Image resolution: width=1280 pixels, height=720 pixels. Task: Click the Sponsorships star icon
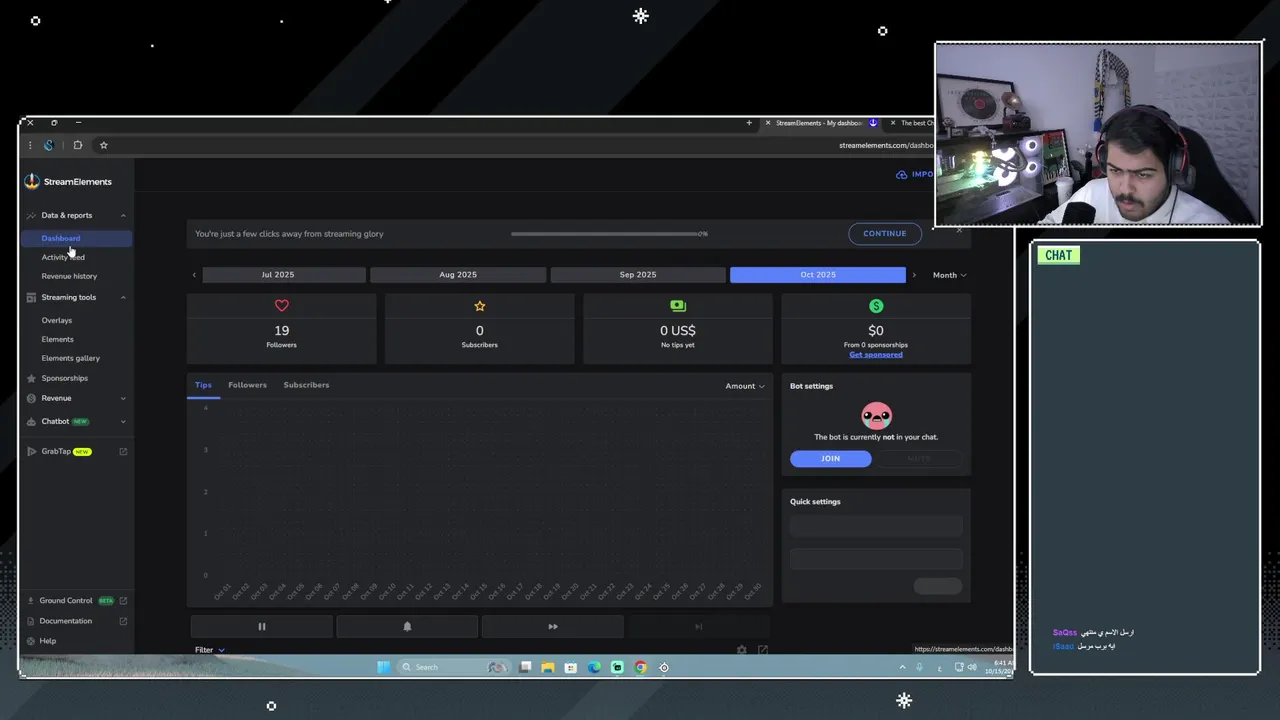point(32,378)
